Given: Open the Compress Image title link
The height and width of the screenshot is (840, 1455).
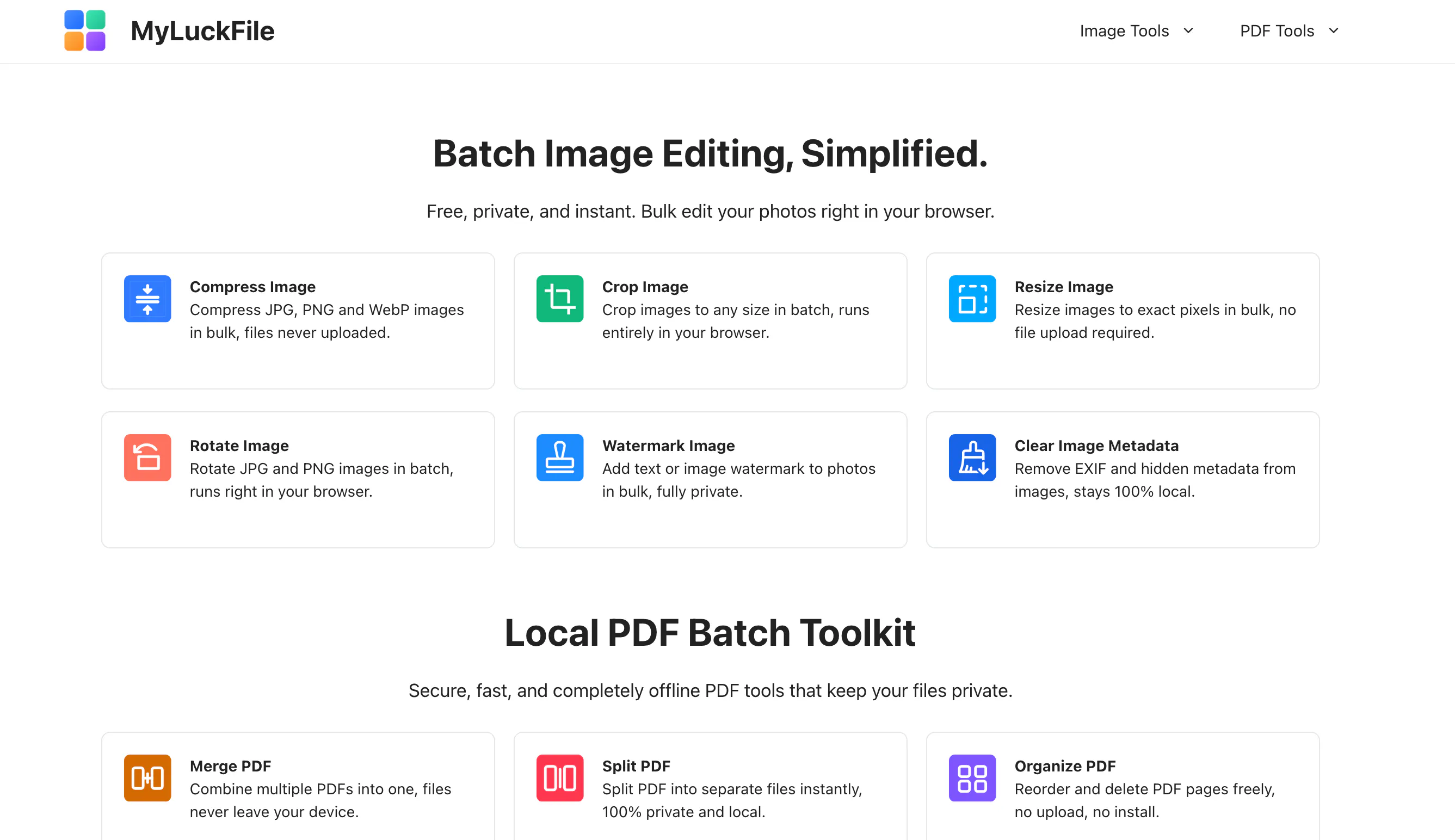Looking at the screenshot, I should [252, 287].
